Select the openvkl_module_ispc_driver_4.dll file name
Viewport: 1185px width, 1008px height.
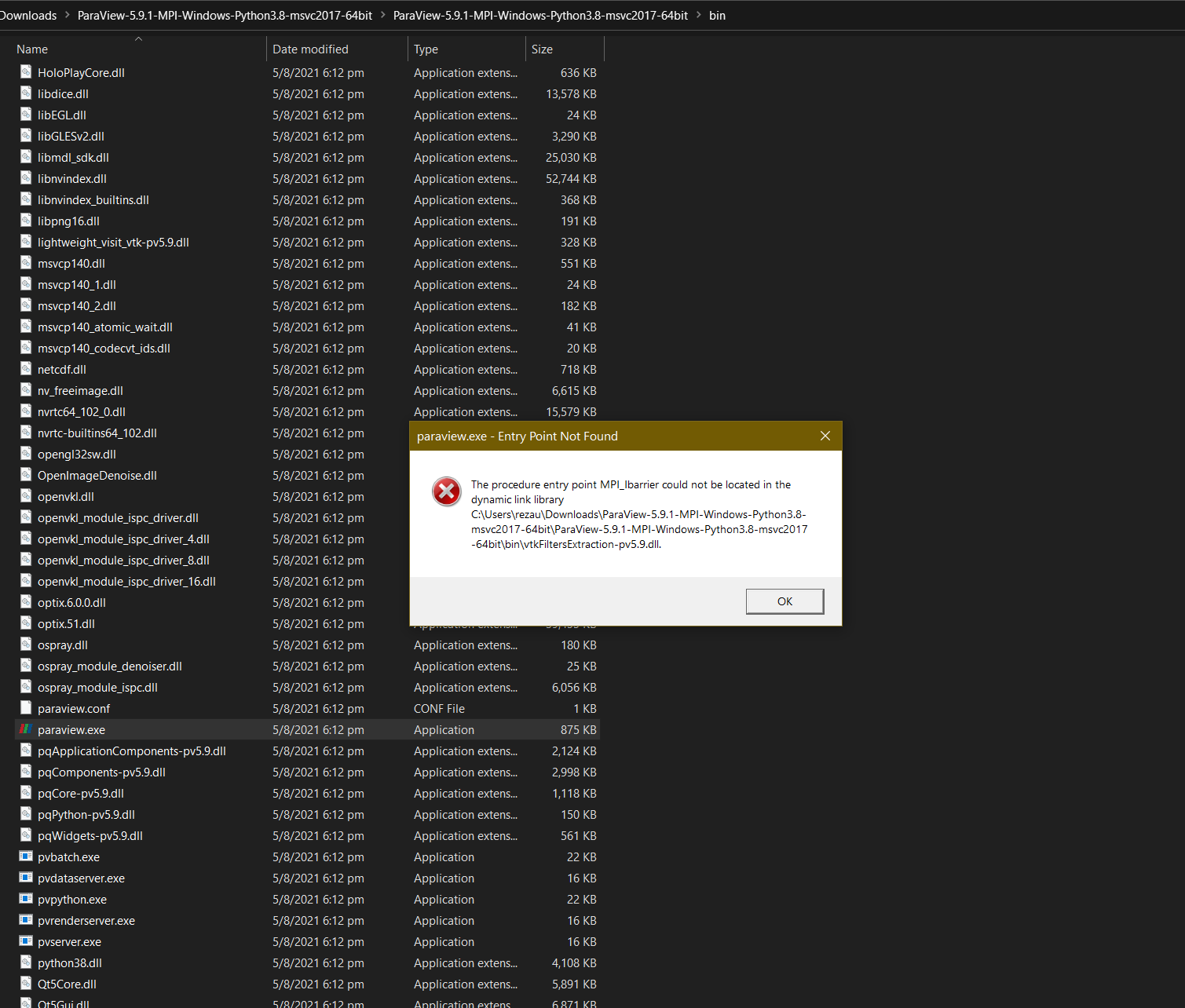(x=123, y=539)
